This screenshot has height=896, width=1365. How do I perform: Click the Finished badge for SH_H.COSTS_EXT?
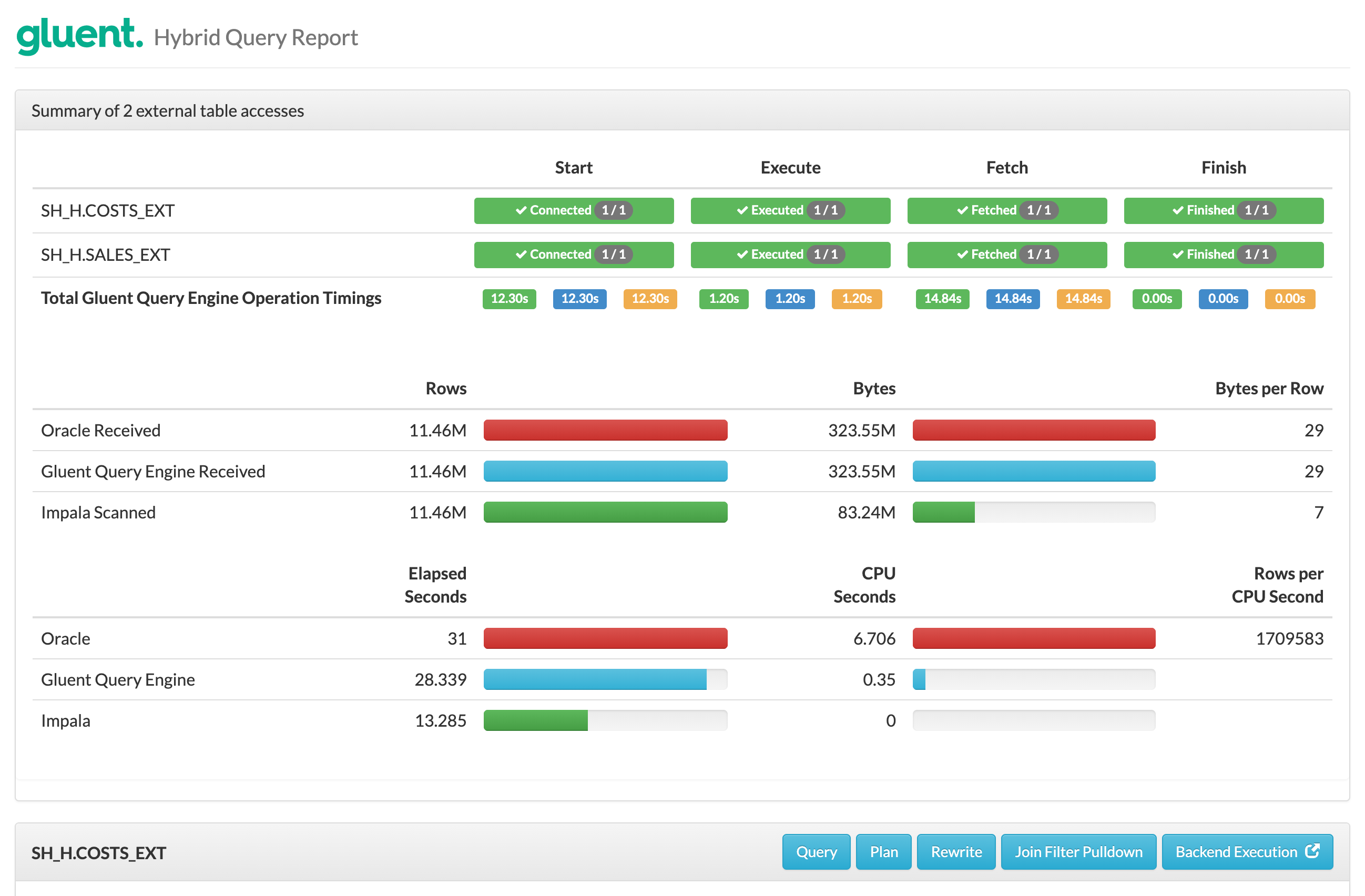1224,210
